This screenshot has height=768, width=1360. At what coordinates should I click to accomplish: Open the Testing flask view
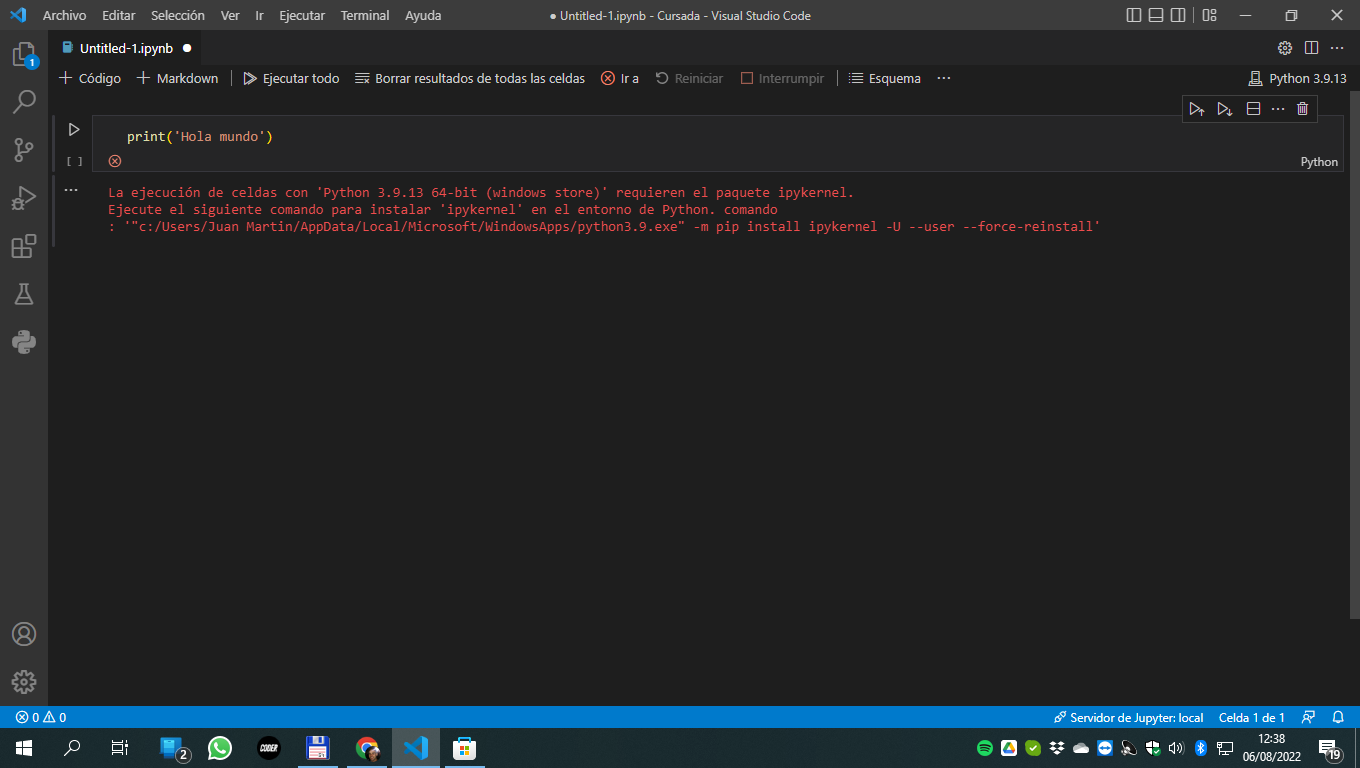click(24, 294)
